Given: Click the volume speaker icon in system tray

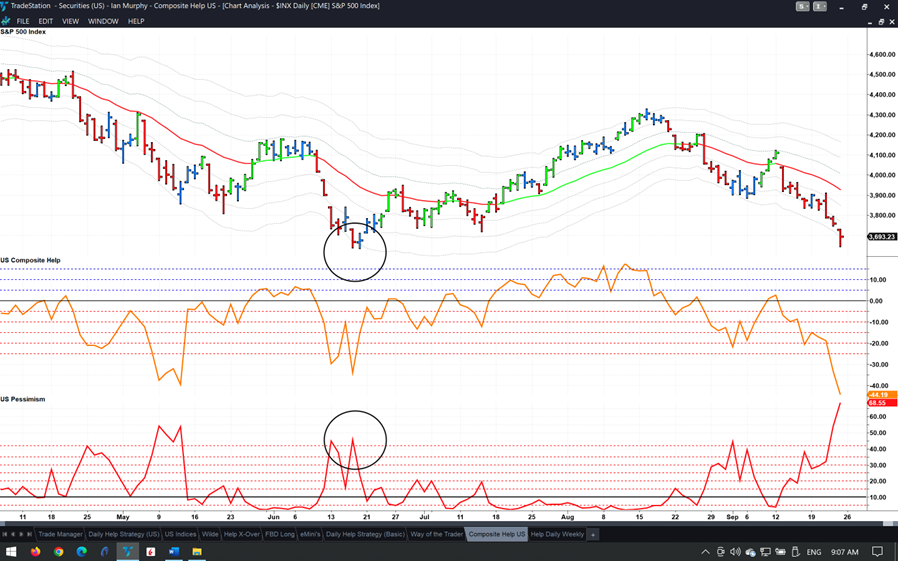Looking at the screenshot, I should coord(735,552).
